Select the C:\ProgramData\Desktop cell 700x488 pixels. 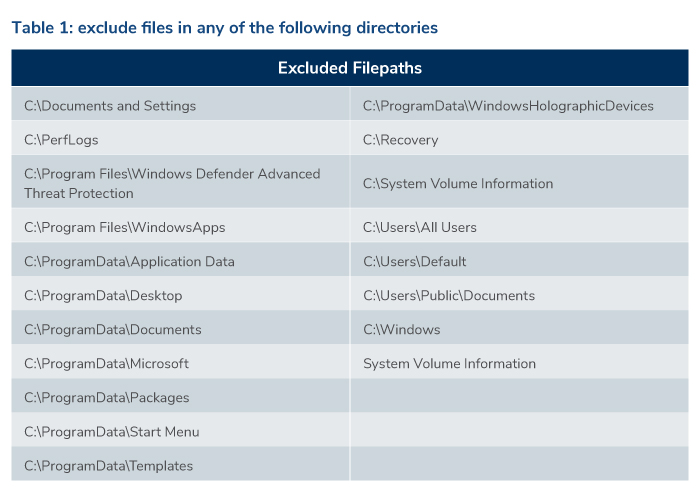tap(180, 295)
